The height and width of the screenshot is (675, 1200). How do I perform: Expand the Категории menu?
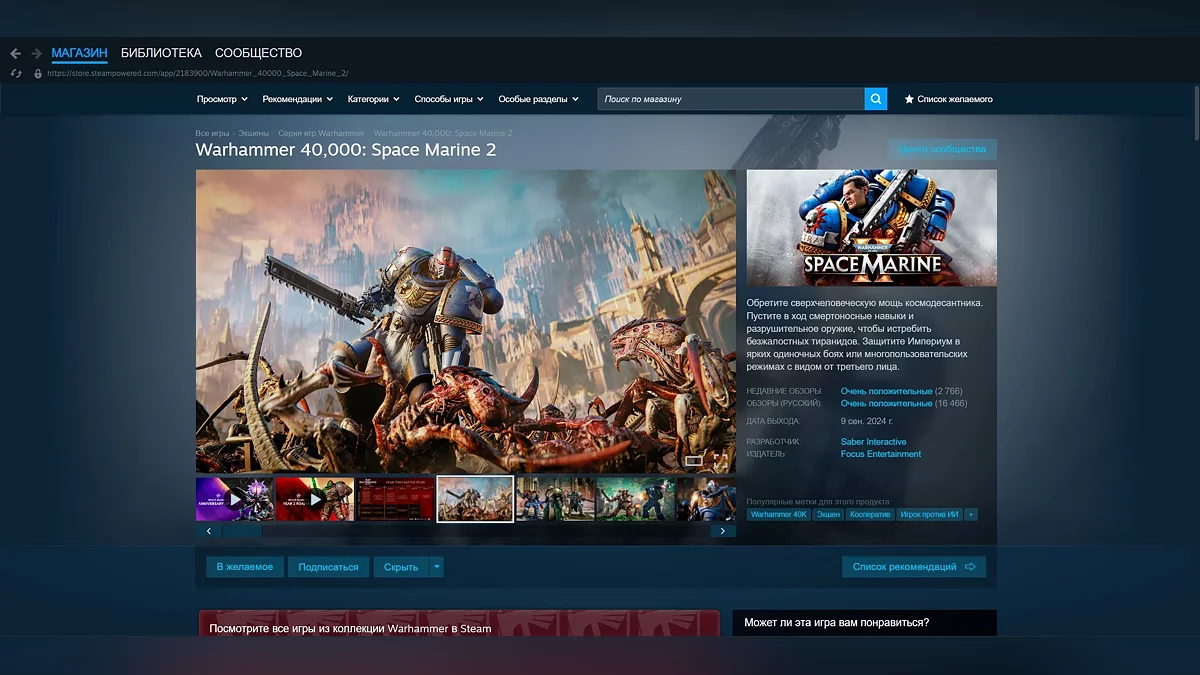[x=374, y=99]
